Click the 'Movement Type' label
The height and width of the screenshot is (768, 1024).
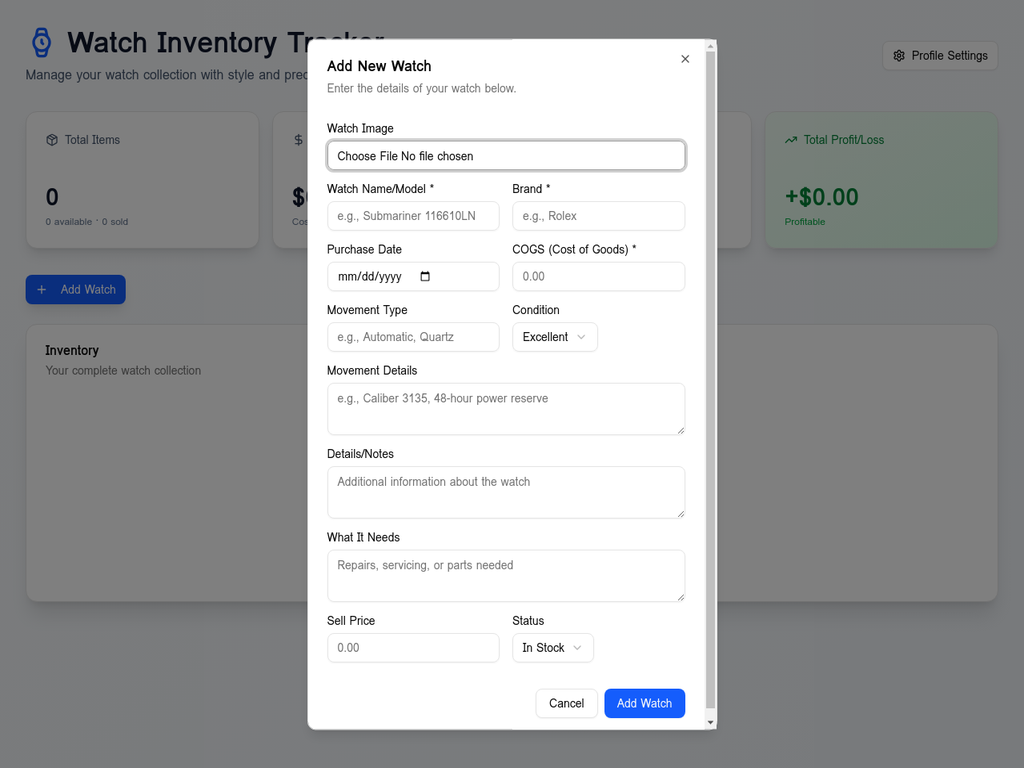tap(367, 310)
